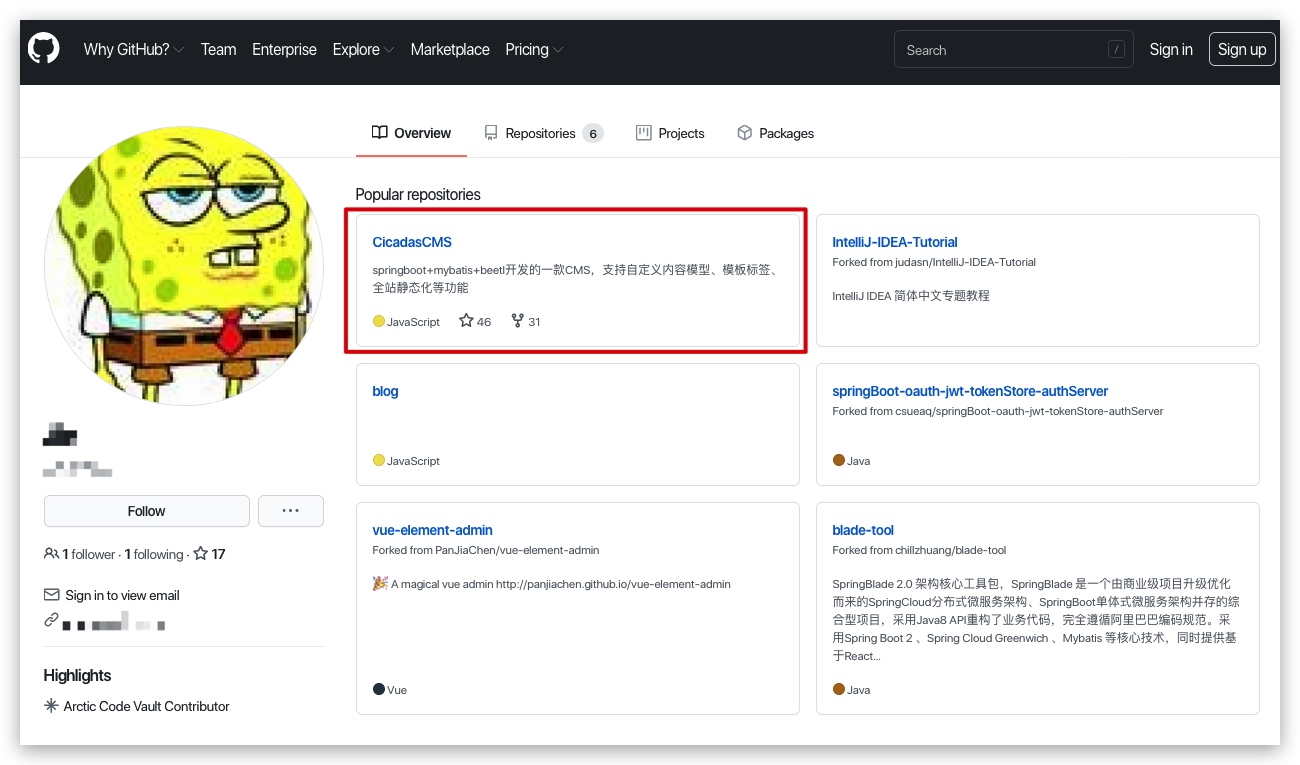Viewport: 1300px width, 765px height.
Task: Click the followers people icon
Action: (x=51, y=554)
